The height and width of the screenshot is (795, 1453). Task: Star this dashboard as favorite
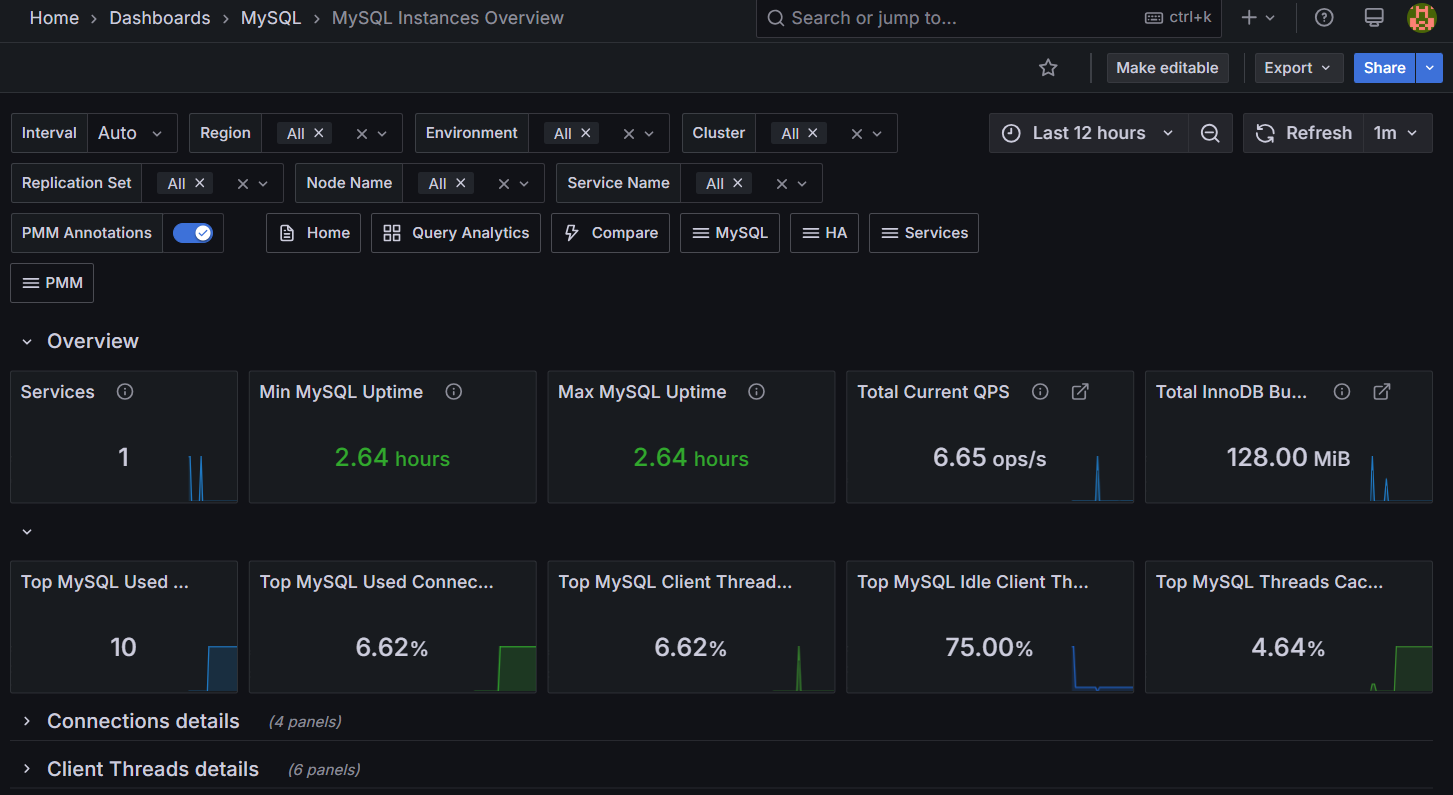tap(1048, 68)
